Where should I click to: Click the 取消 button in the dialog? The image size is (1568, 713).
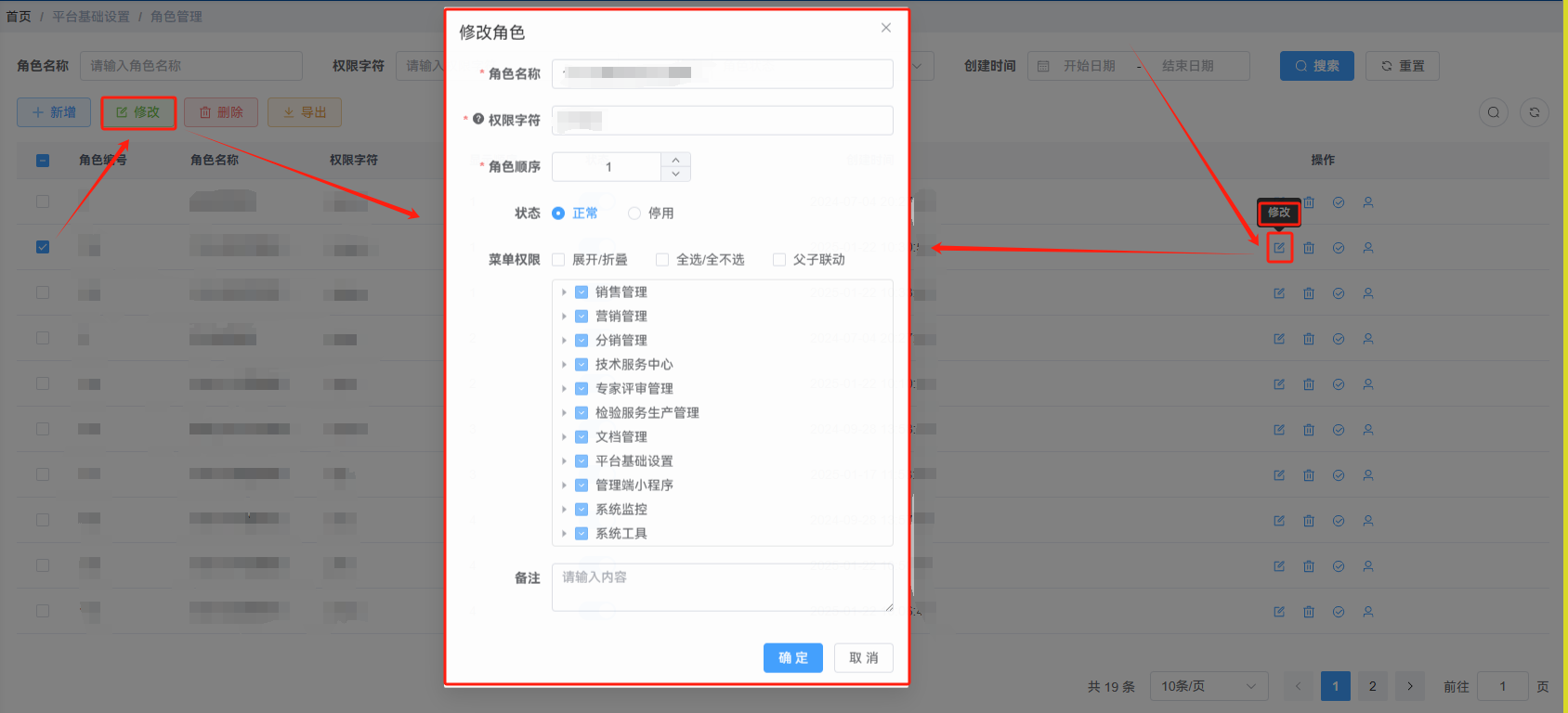(x=864, y=658)
